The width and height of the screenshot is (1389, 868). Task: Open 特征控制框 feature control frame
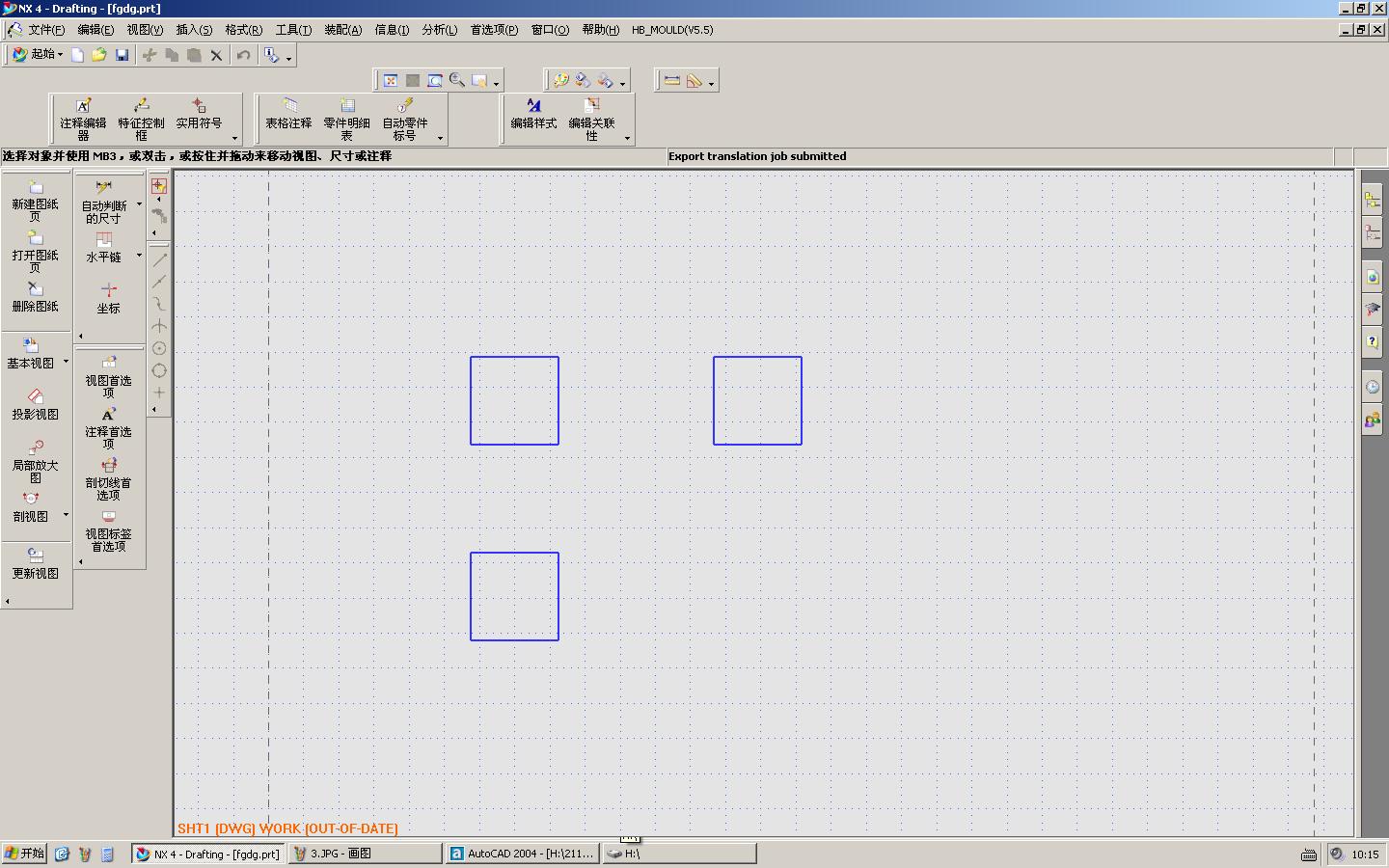click(141, 119)
